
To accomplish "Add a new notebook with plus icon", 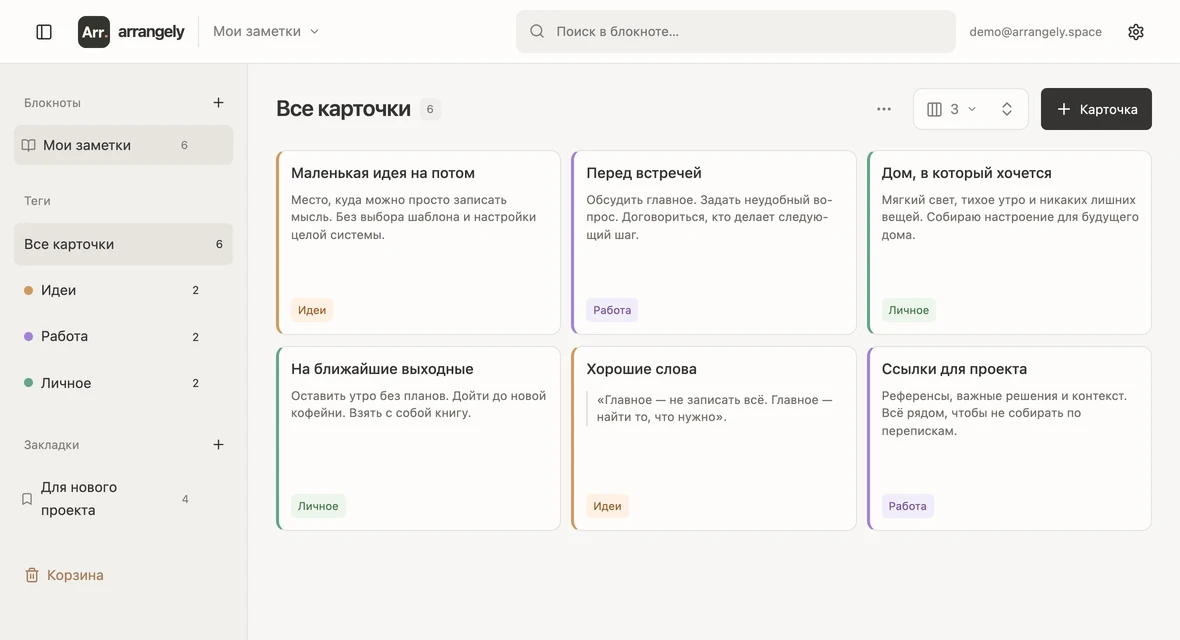I will click(x=218, y=102).
